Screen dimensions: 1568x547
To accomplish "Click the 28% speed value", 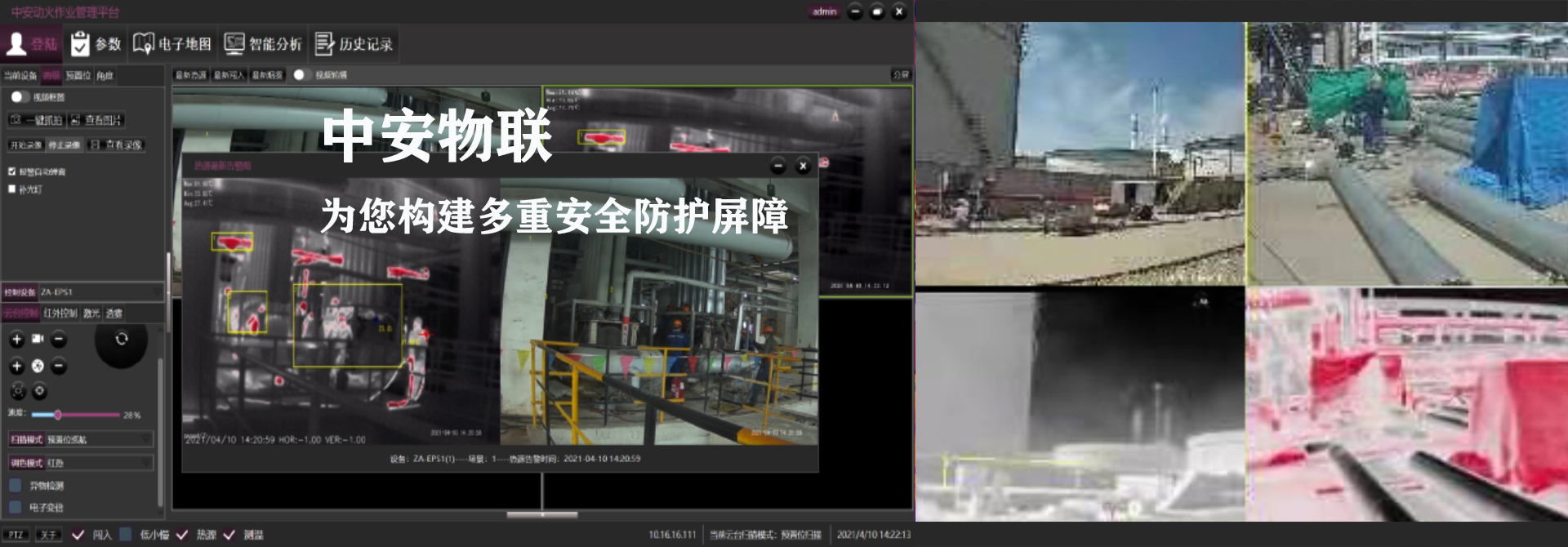I will click(x=131, y=415).
